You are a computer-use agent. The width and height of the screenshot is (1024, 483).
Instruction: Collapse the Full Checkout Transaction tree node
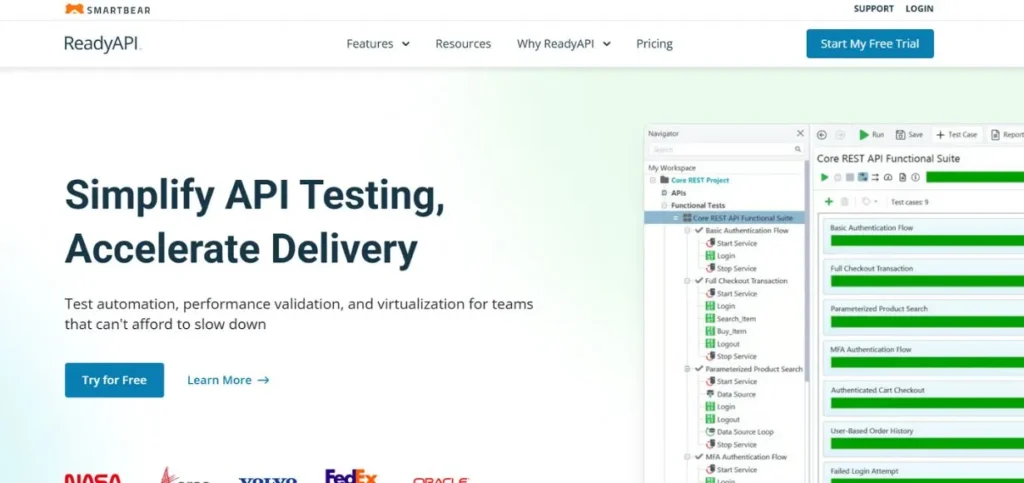click(x=687, y=281)
